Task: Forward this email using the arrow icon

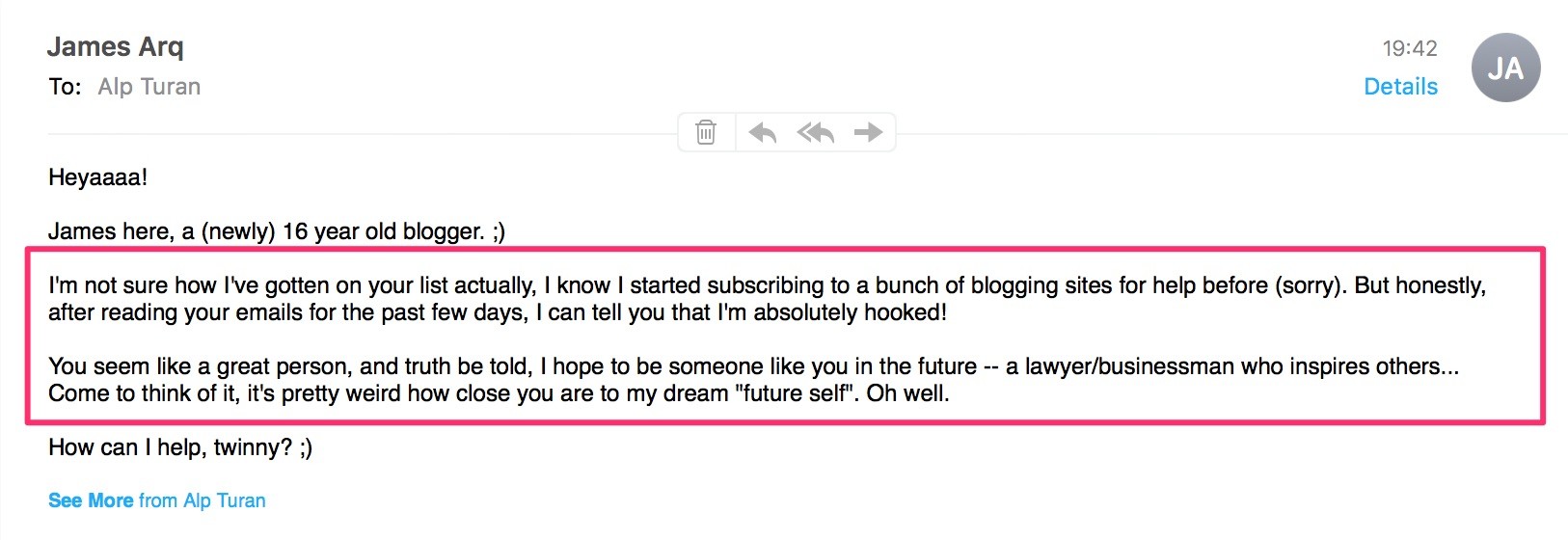Action: point(868,132)
